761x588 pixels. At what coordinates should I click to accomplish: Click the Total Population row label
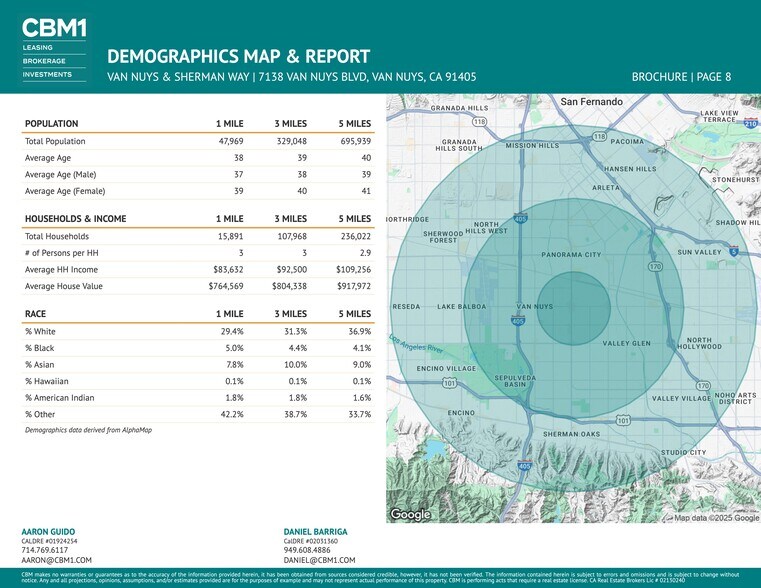point(59,141)
